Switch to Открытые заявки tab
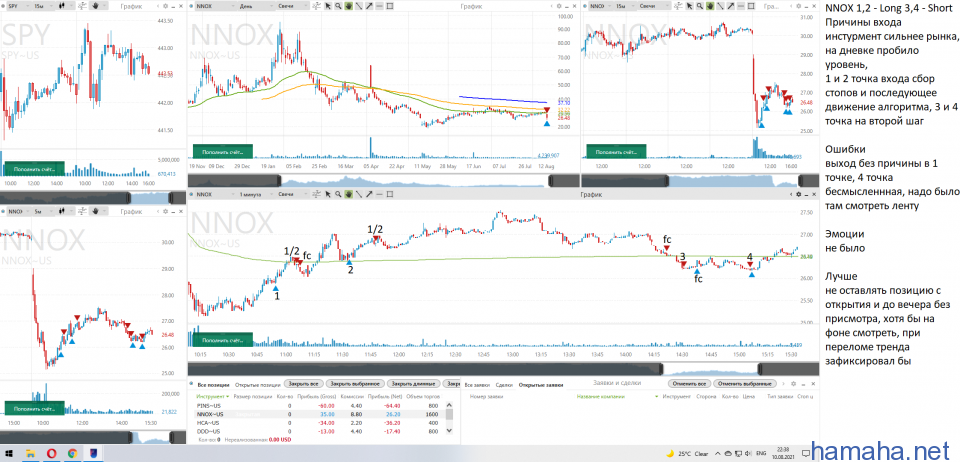960x462 pixels. click(x=541, y=384)
